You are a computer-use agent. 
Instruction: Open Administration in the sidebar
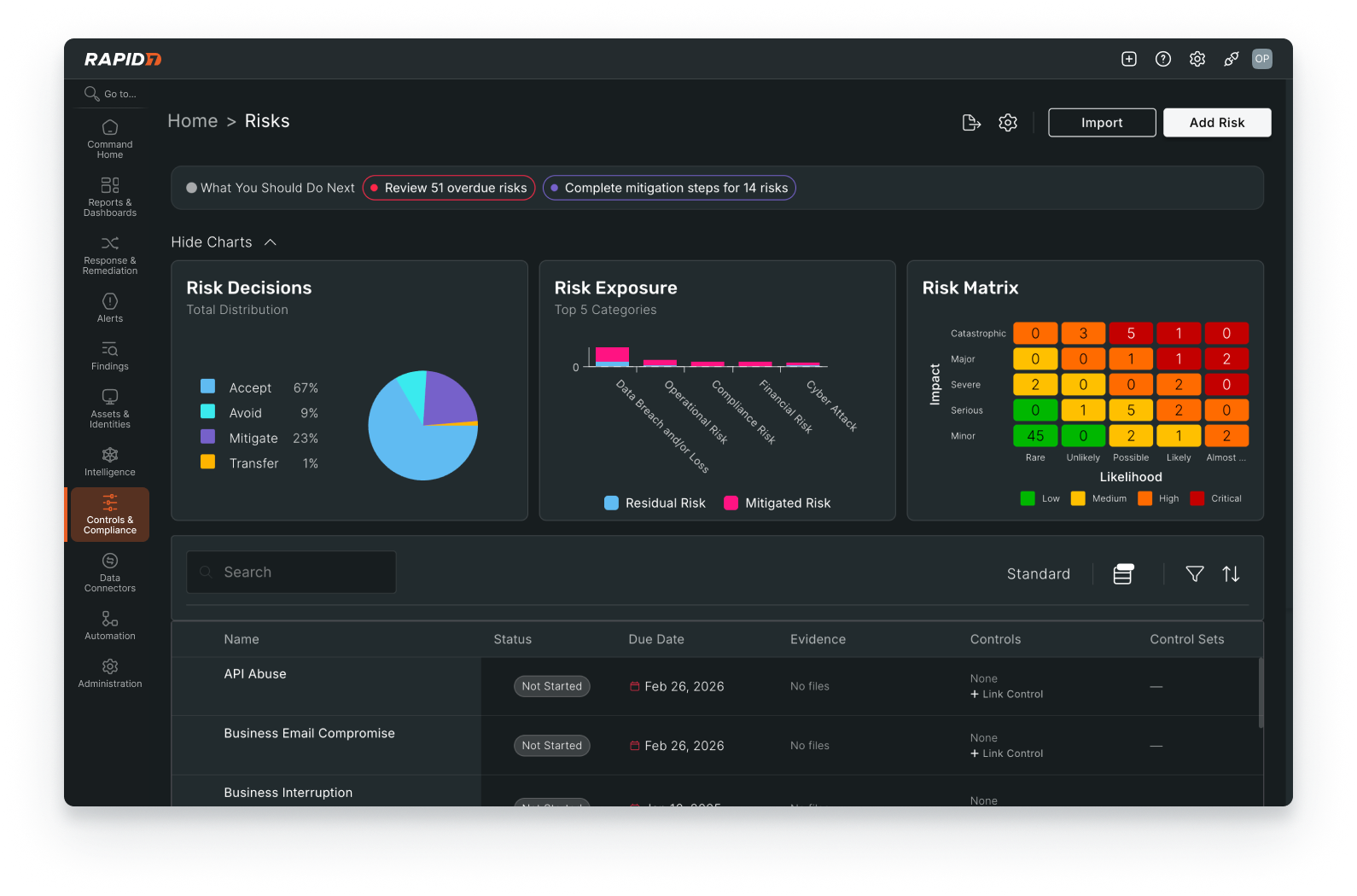[x=109, y=673]
